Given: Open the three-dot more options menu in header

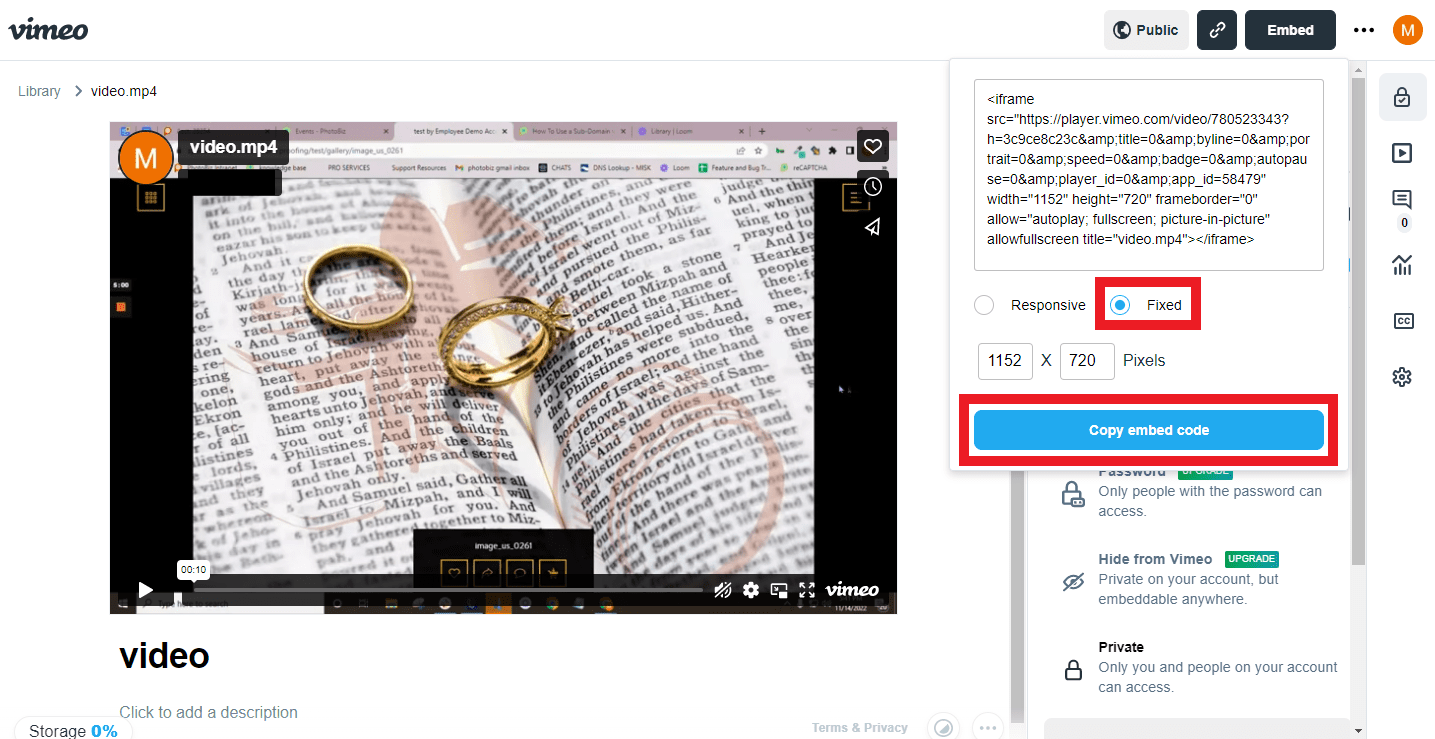Looking at the screenshot, I should pos(1364,30).
